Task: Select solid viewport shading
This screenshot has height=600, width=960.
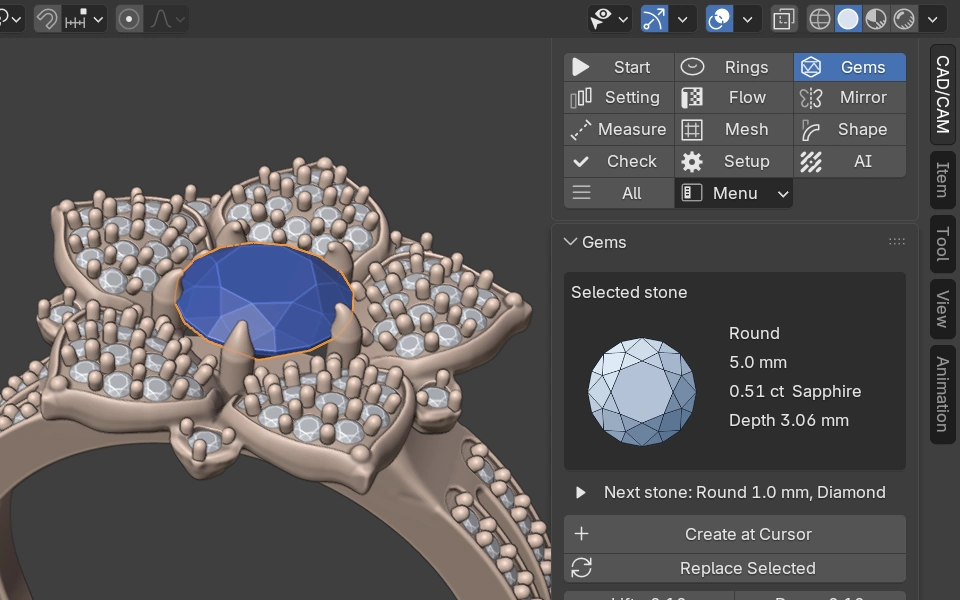Action: tap(848, 19)
